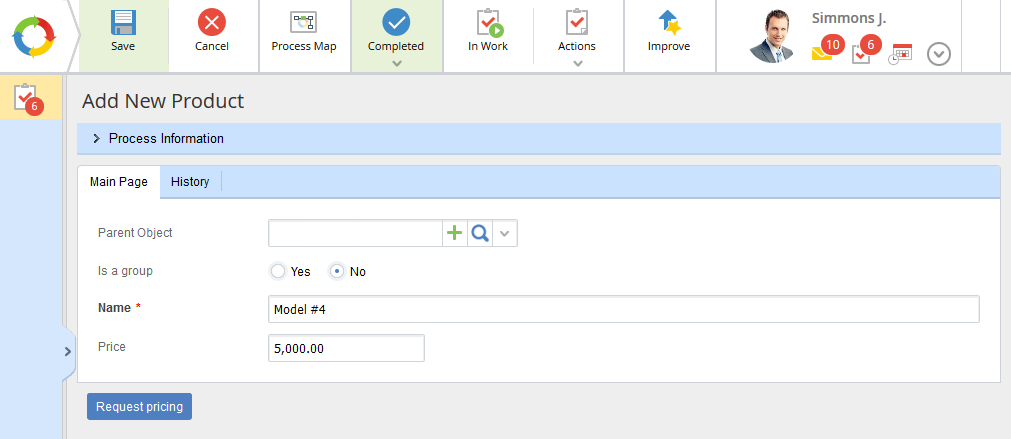1011x439 pixels.
Task: Open sidebar tasks icon with 6 badge
Action: pos(28,98)
